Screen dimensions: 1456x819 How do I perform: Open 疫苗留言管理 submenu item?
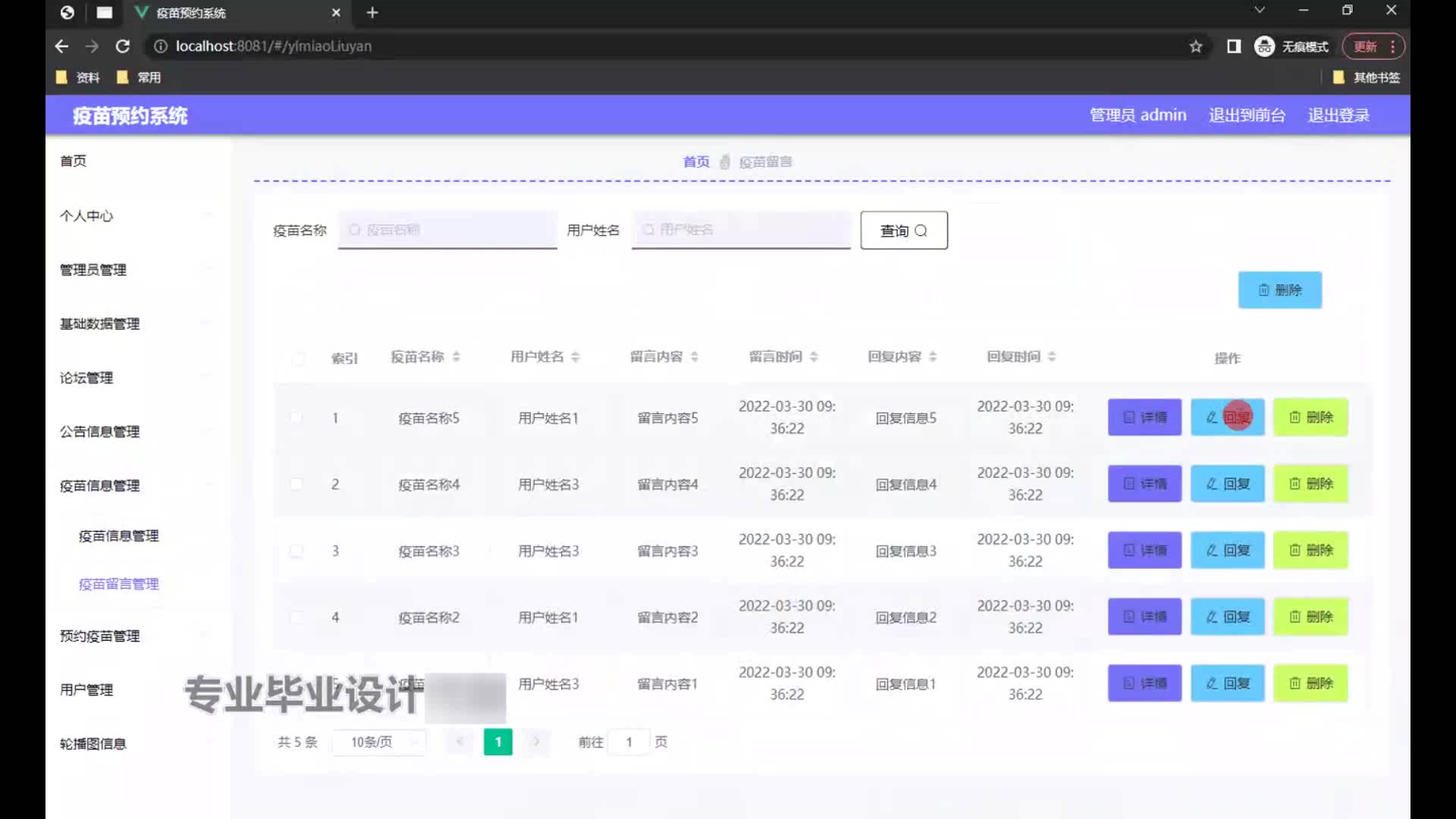(x=119, y=584)
